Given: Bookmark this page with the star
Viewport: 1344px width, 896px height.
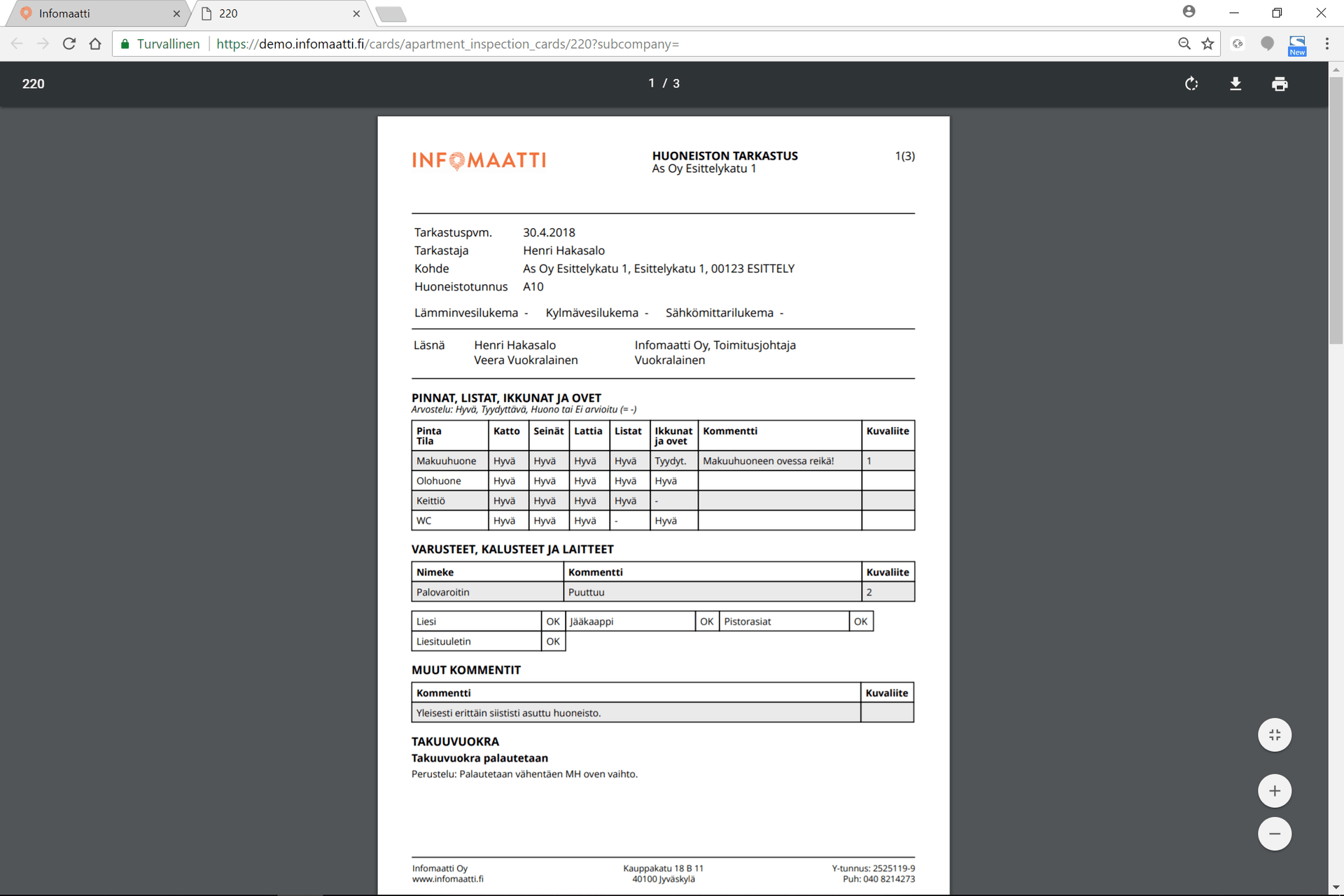Looking at the screenshot, I should 1207,43.
